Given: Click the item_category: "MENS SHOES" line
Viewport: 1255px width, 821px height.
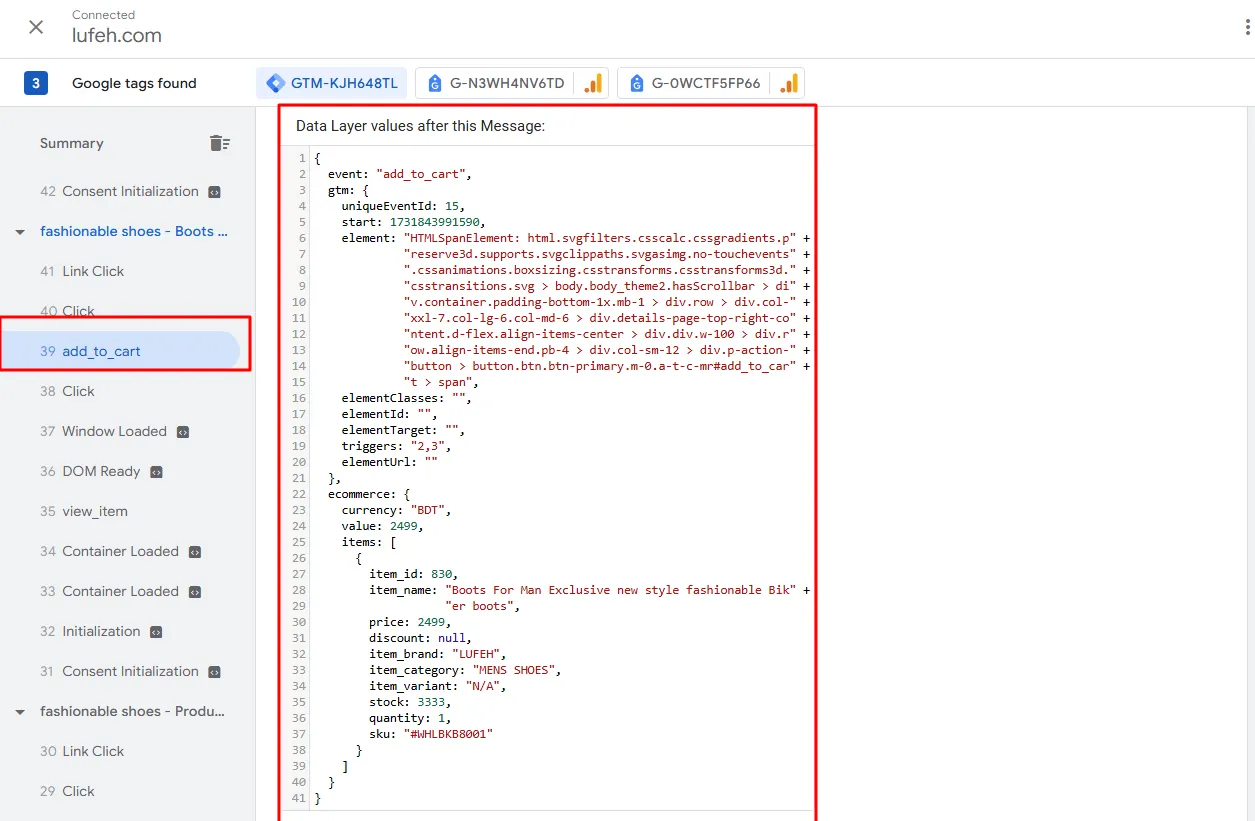Looking at the screenshot, I should 465,670.
